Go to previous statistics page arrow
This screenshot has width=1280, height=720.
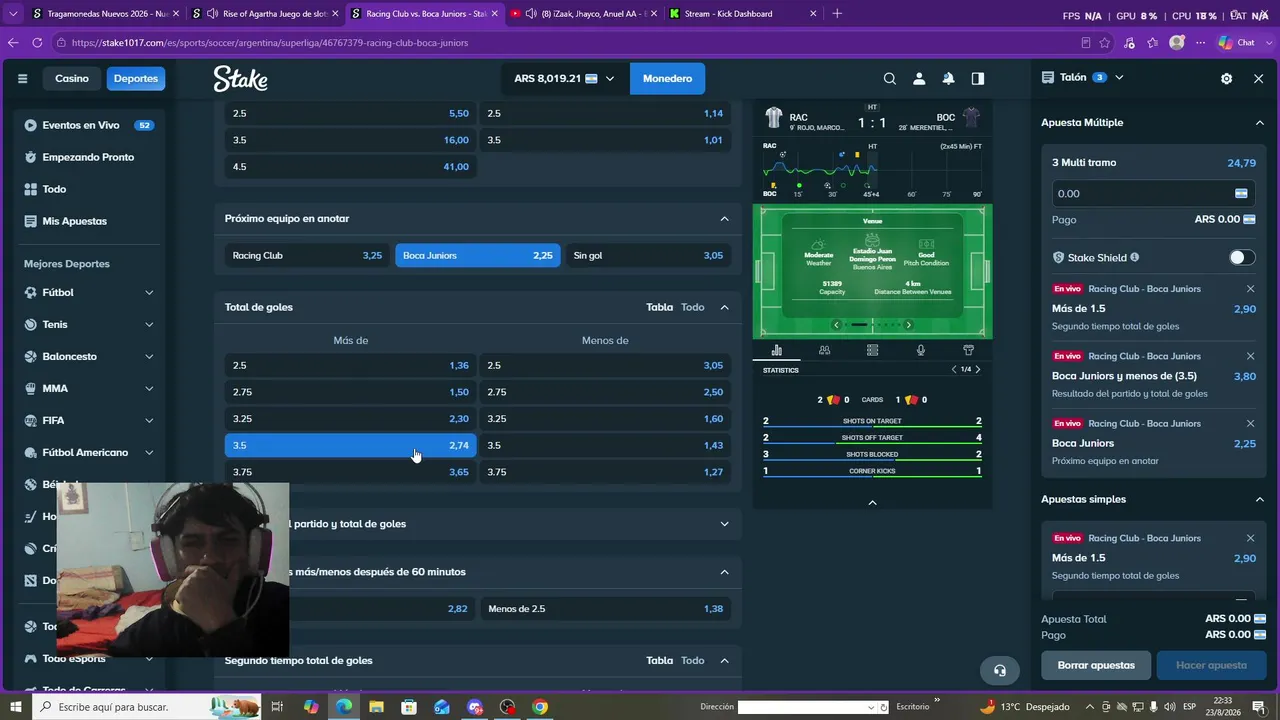954,369
